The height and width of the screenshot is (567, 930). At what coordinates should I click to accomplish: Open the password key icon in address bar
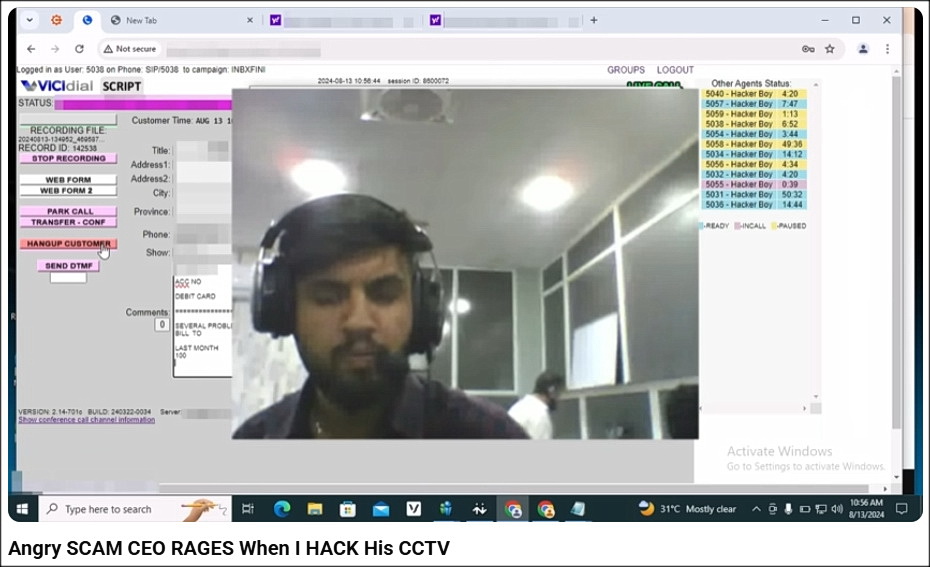coord(807,49)
